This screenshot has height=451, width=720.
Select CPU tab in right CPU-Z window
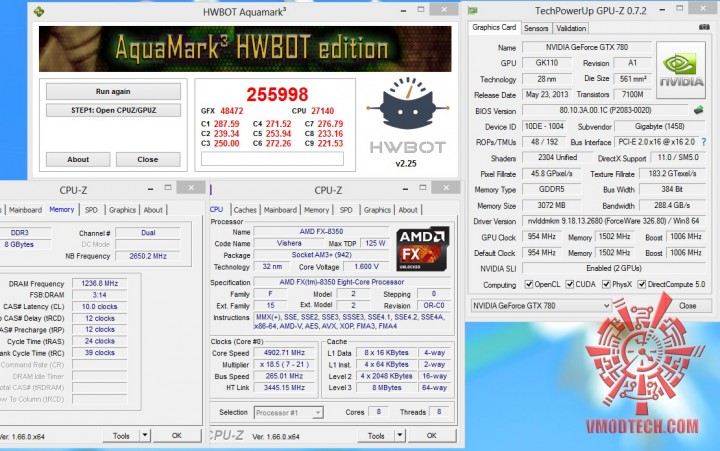(216, 209)
